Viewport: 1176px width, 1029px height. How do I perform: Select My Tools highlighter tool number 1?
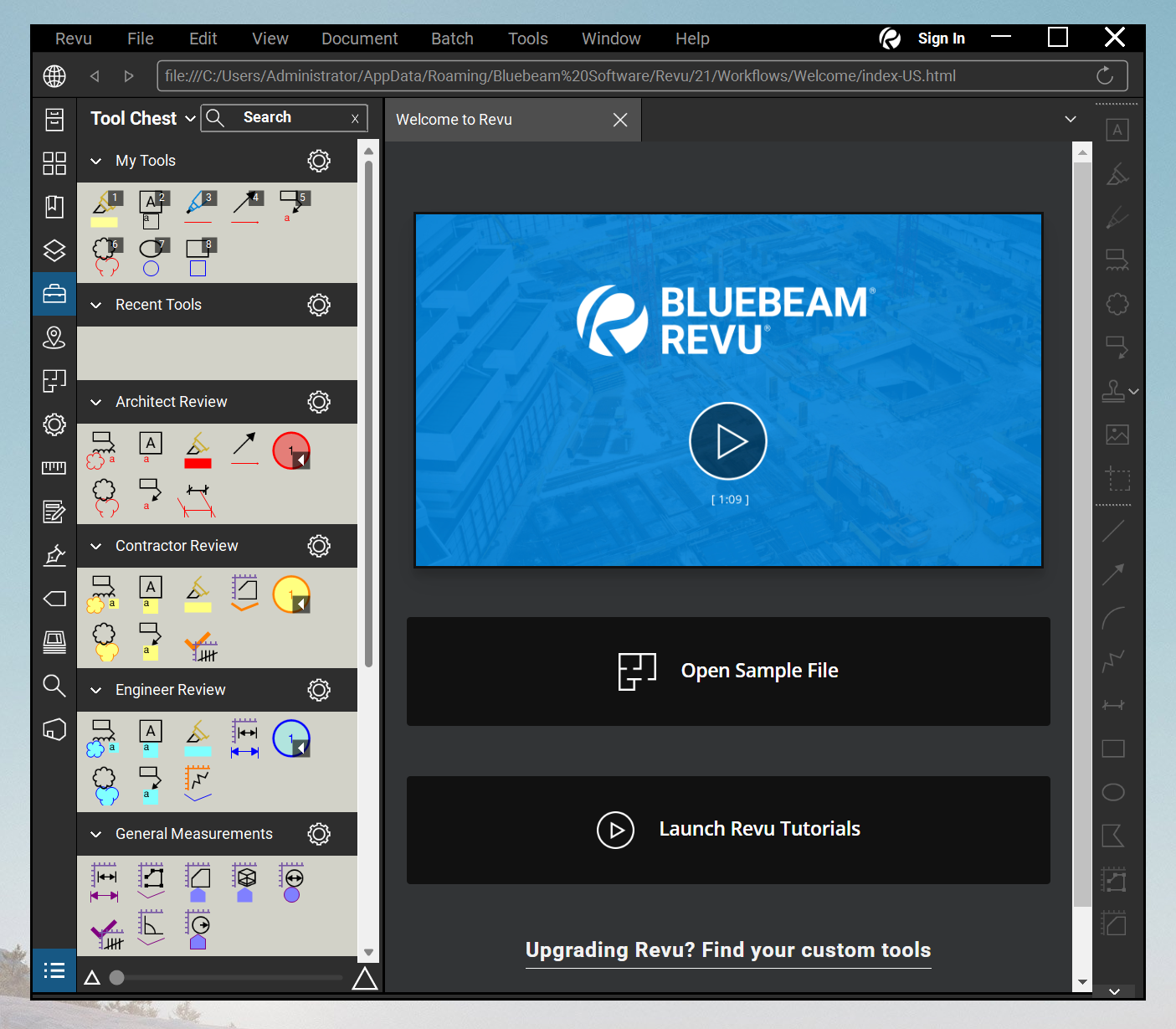coord(105,208)
